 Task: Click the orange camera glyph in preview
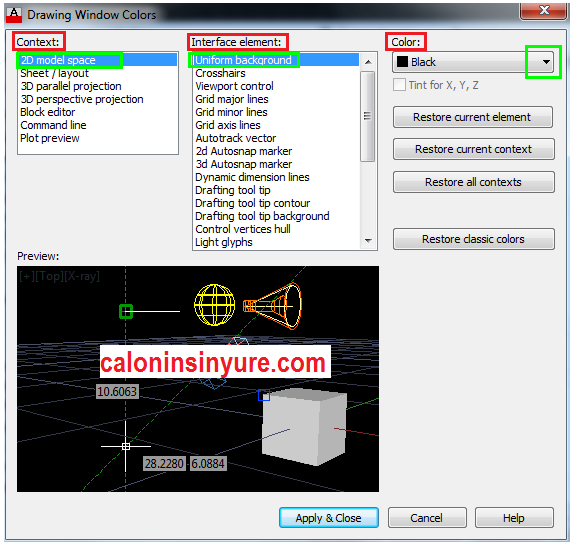272,306
